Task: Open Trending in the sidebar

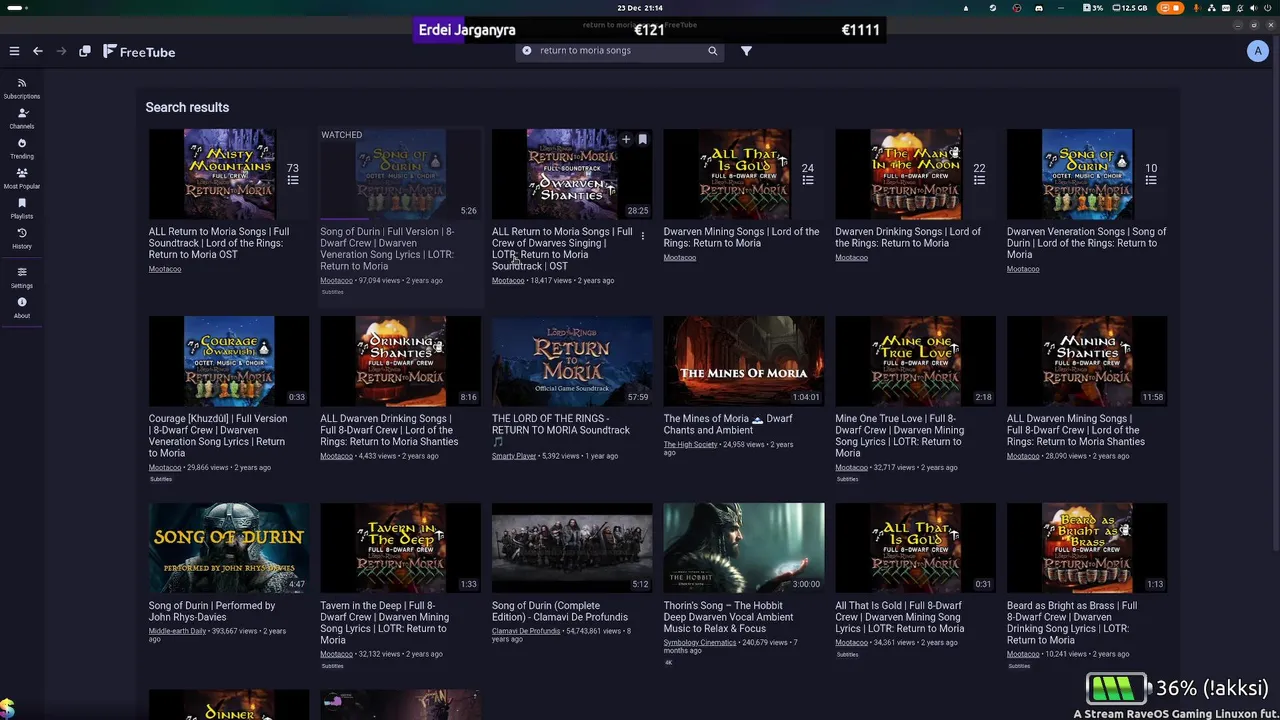Action: (22, 148)
